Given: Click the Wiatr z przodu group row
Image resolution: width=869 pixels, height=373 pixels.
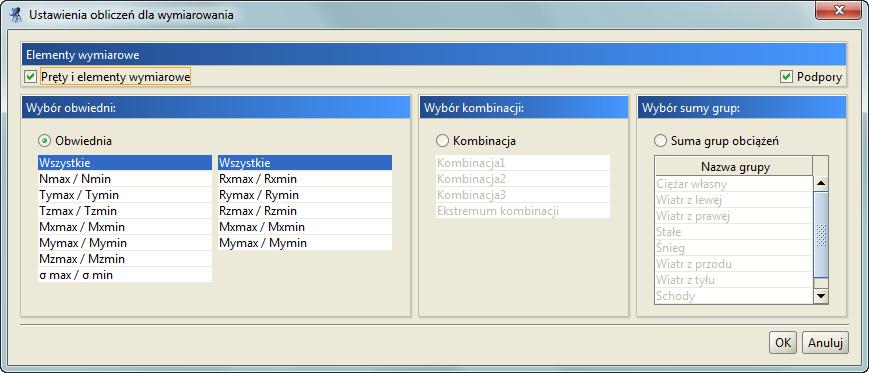Looking at the screenshot, I should tap(734, 264).
